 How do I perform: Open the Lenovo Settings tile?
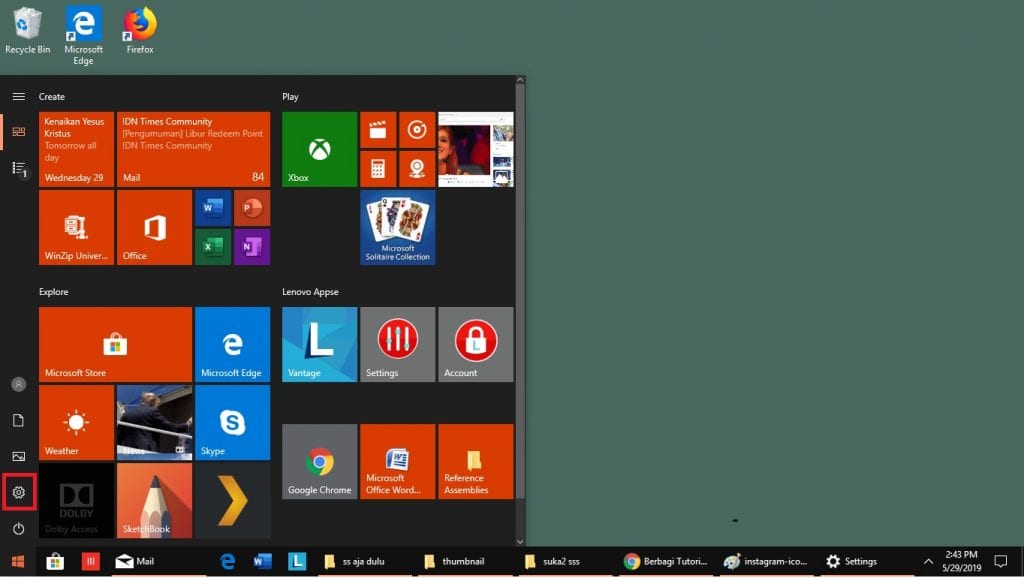pyautogui.click(x=398, y=344)
